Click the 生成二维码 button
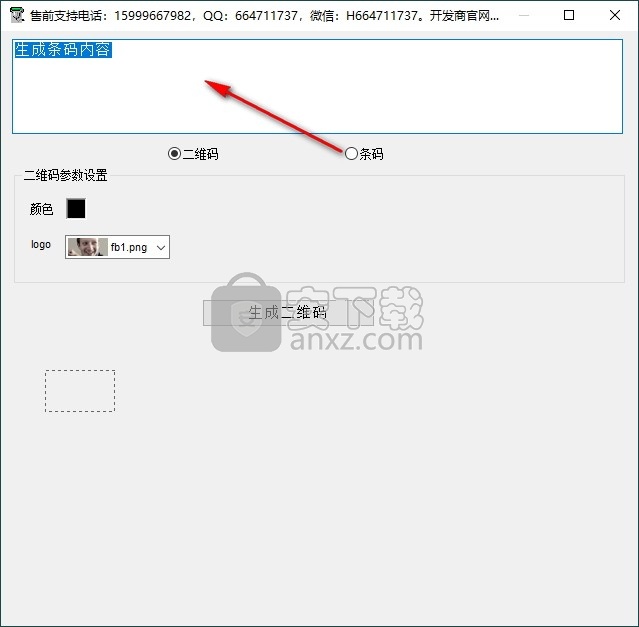This screenshot has width=639, height=627. click(x=288, y=312)
